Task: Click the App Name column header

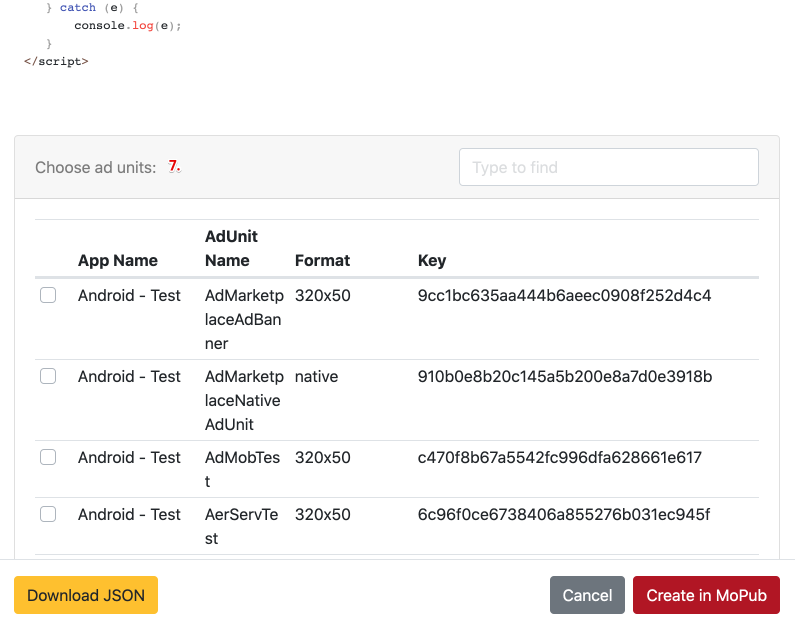Action: pyautogui.click(x=118, y=261)
